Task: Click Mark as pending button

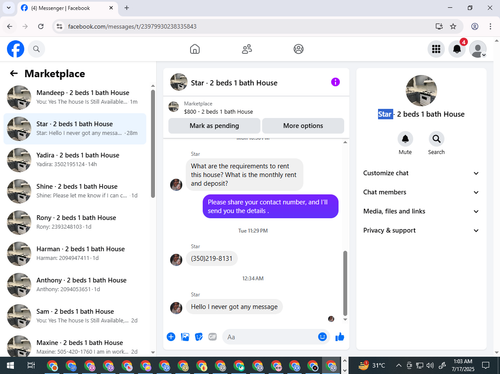Action: (x=214, y=126)
